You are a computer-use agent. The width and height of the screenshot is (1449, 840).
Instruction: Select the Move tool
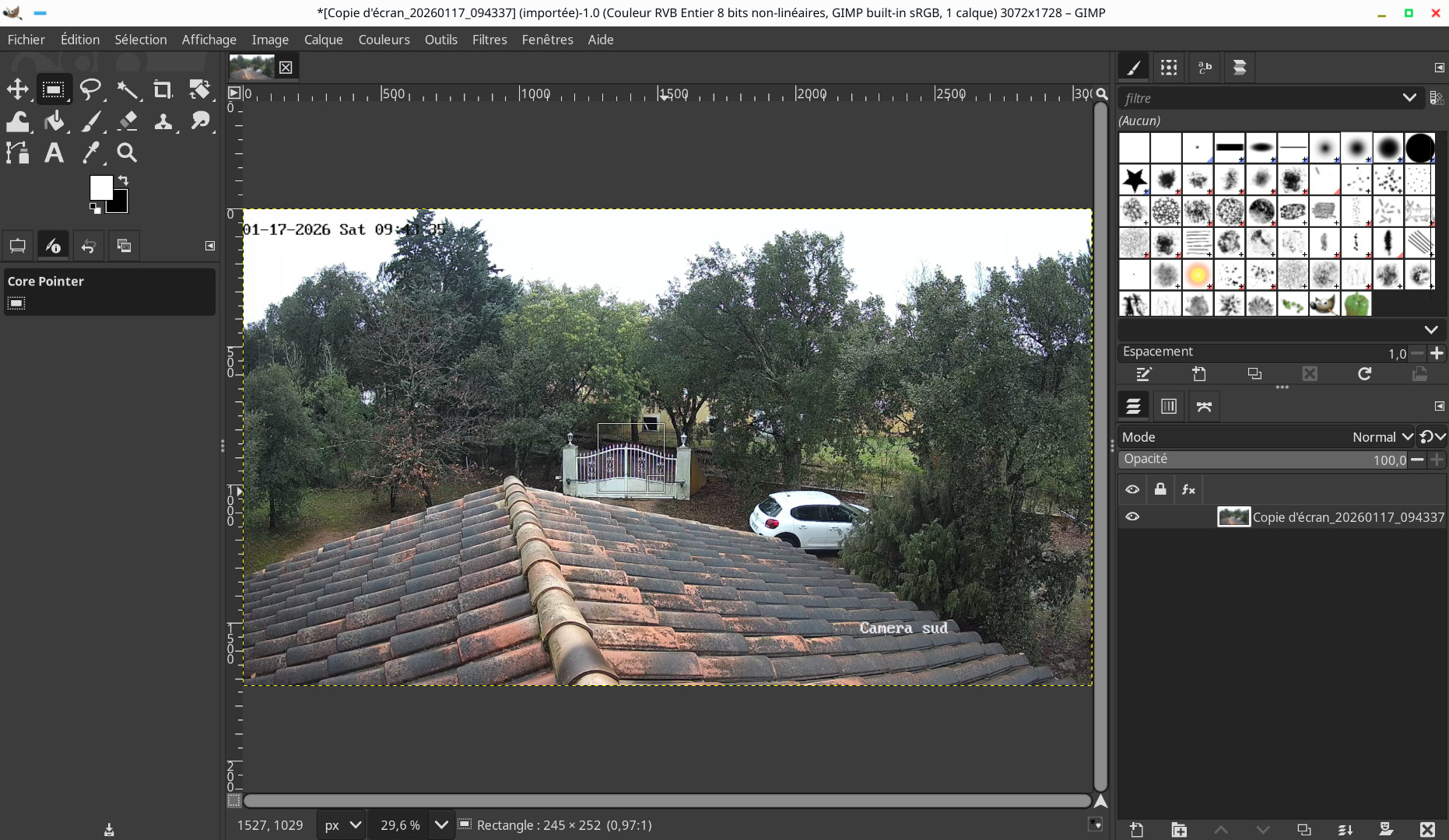click(18, 89)
